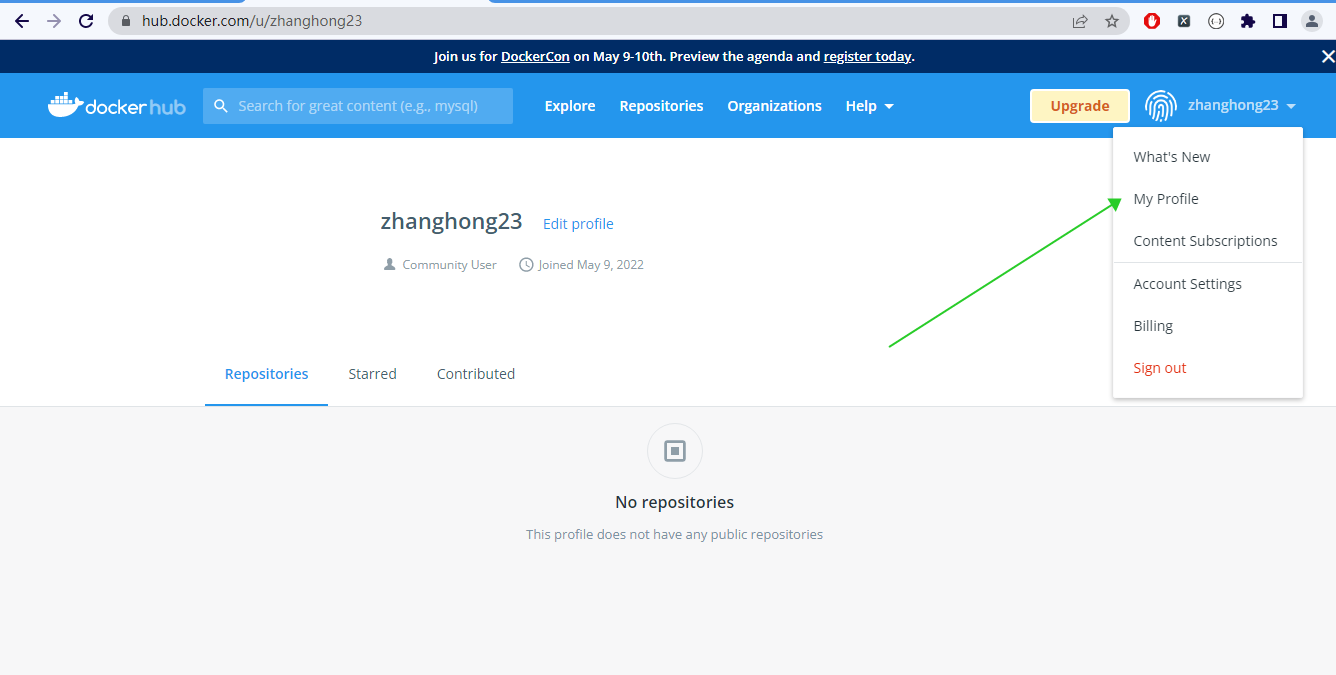The height and width of the screenshot is (675, 1336).
Task: Switch to the Starred tab
Action: click(x=372, y=374)
